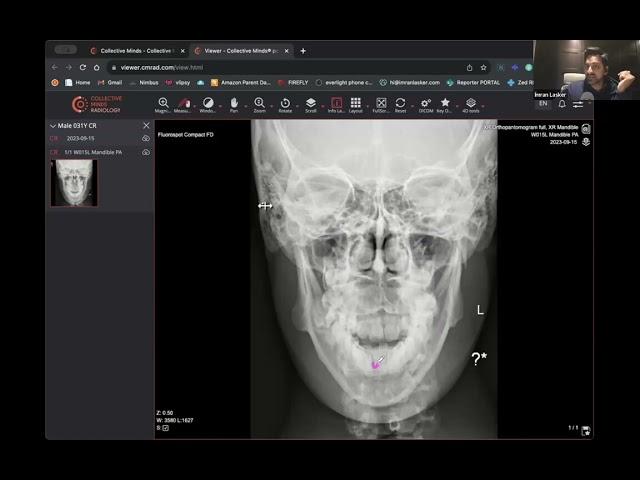Viewport: 640px width, 480px height.
Task: Click the pink annotation marker on mandible
Action: coord(376,365)
